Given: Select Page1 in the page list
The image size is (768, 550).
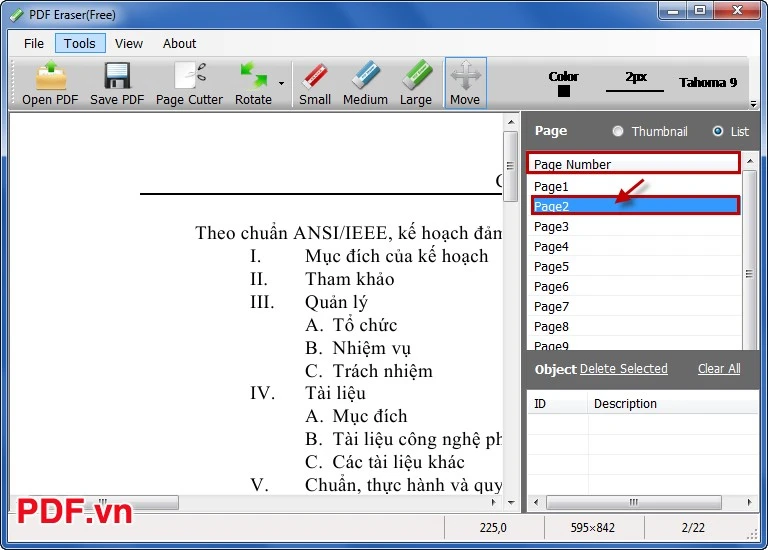Looking at the screenshot, I should pos(634,187).
